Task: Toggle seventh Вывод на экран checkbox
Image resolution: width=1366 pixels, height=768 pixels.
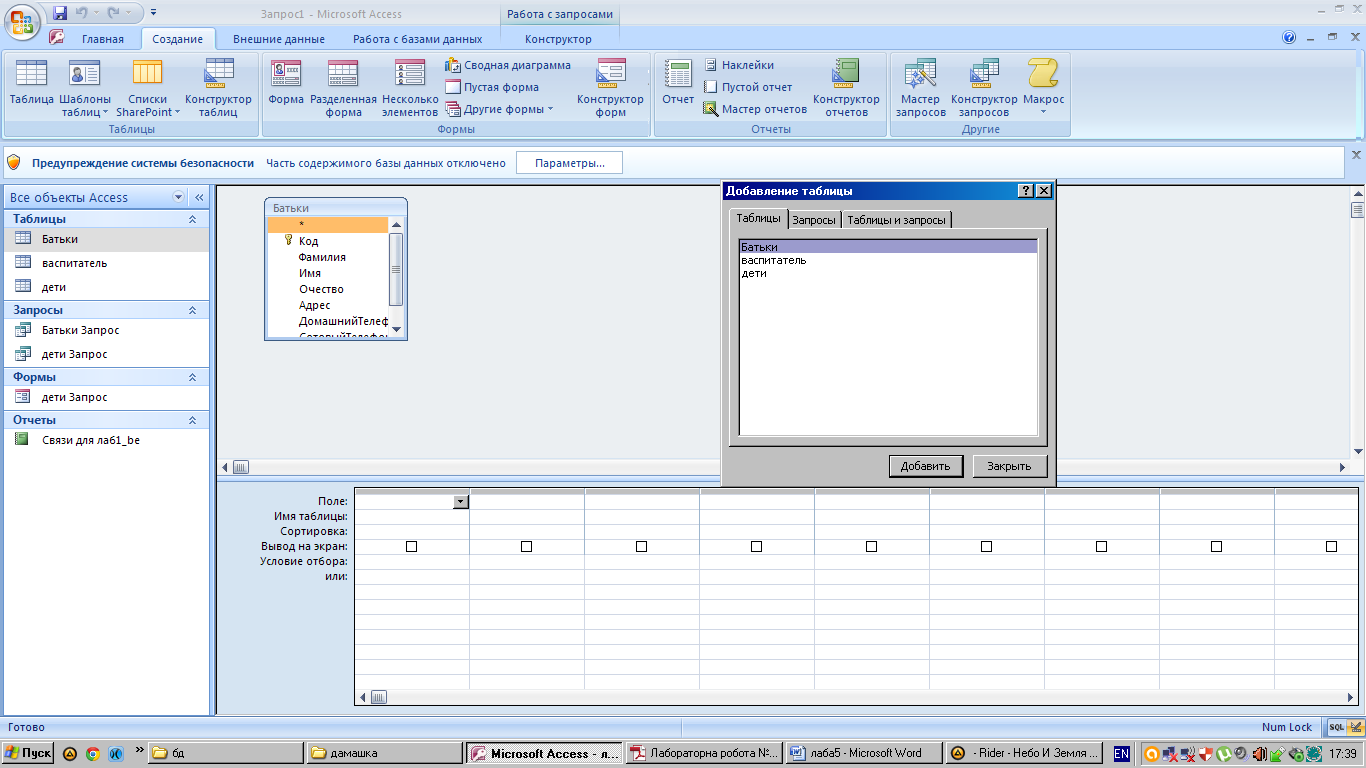Action: click(x=1101, y=546)
